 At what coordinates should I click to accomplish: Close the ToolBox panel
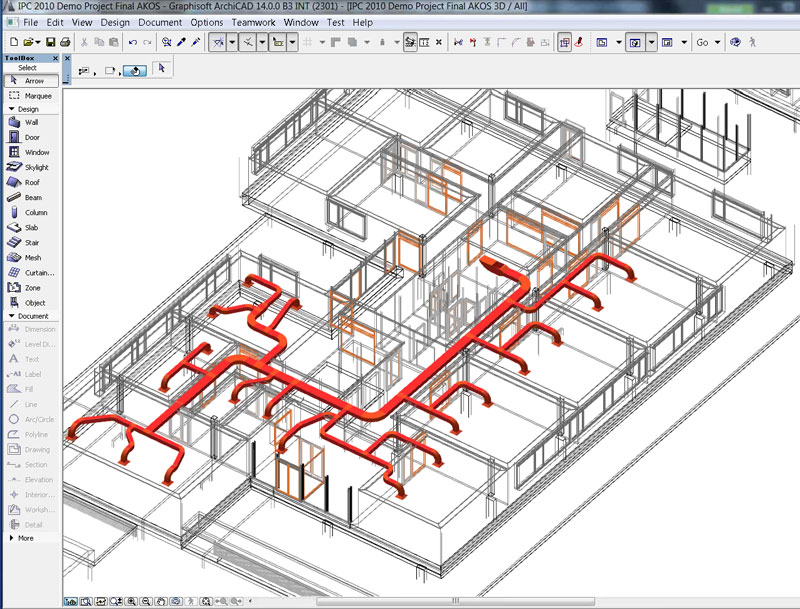click(x=55, y=58)
